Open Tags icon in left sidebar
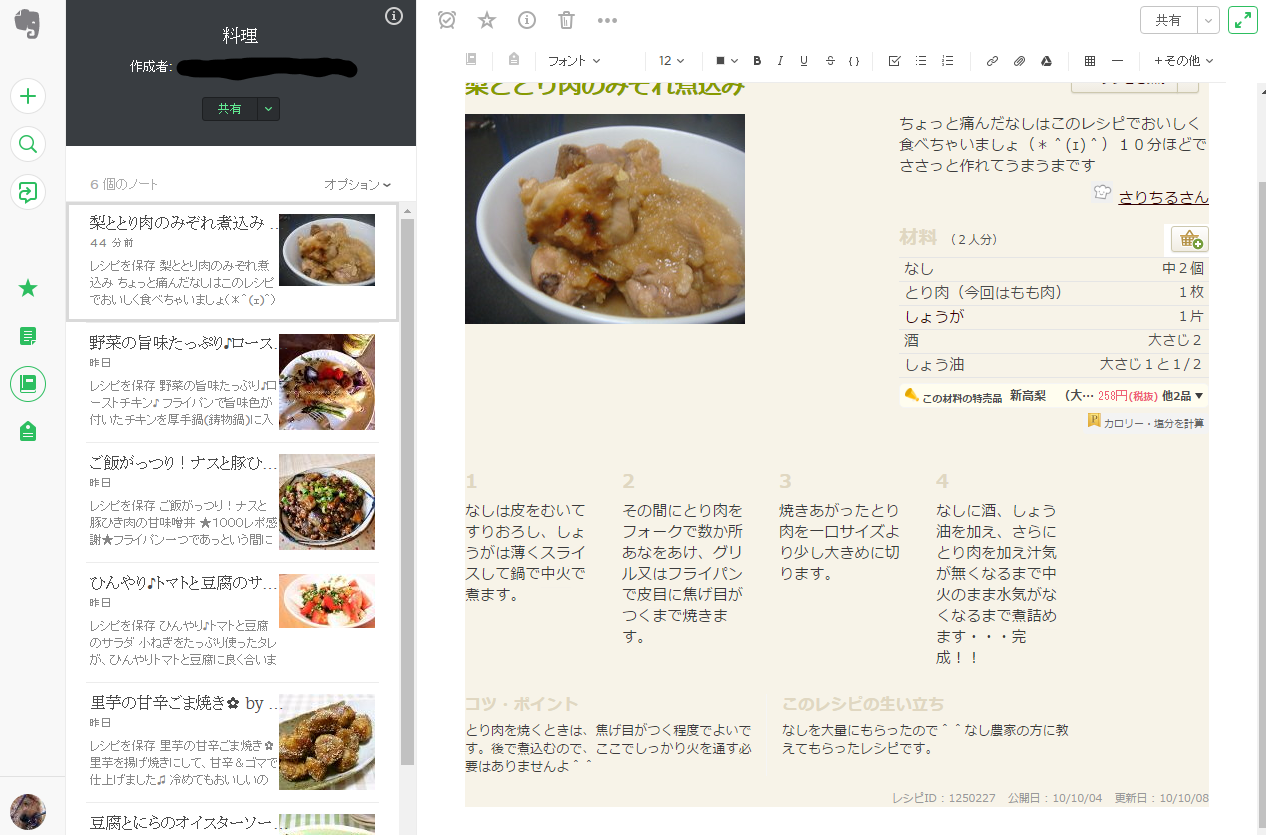 [x=28, y=432]
